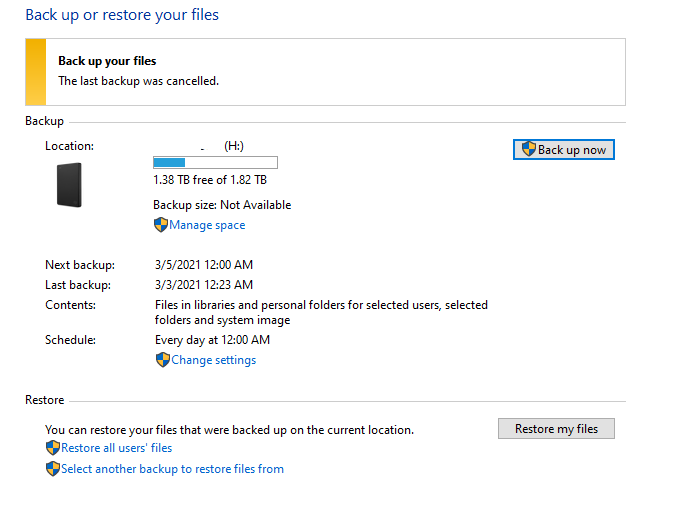Viewport: 675px width, 522px height.
Task: Click the shield icon beside Change settings
Action: pos(162,360)
